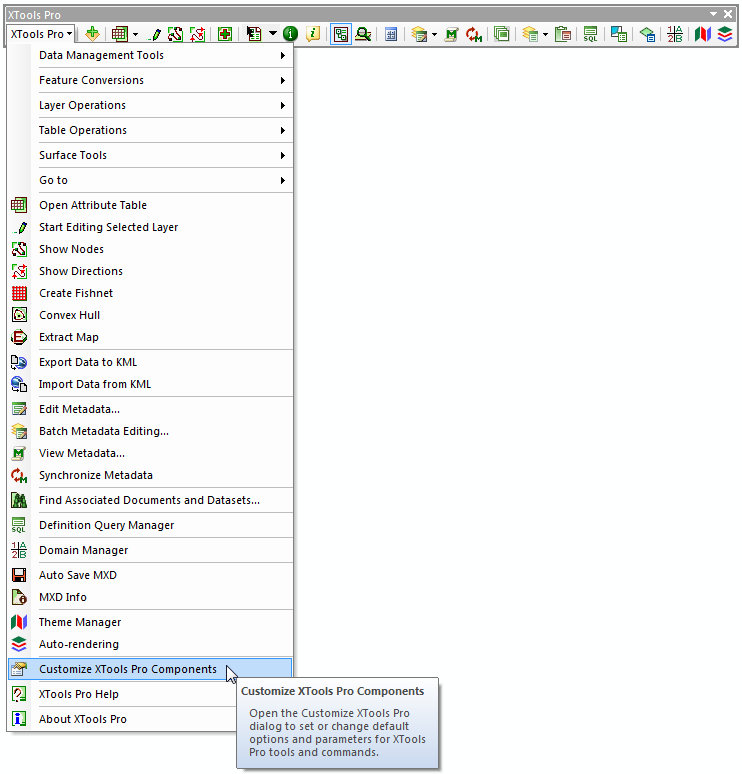The image size is (742, 774).
Task: Click the Synchronize Metadata icon in toolbar
Action: pyautogui.click(x=474, y=34)
